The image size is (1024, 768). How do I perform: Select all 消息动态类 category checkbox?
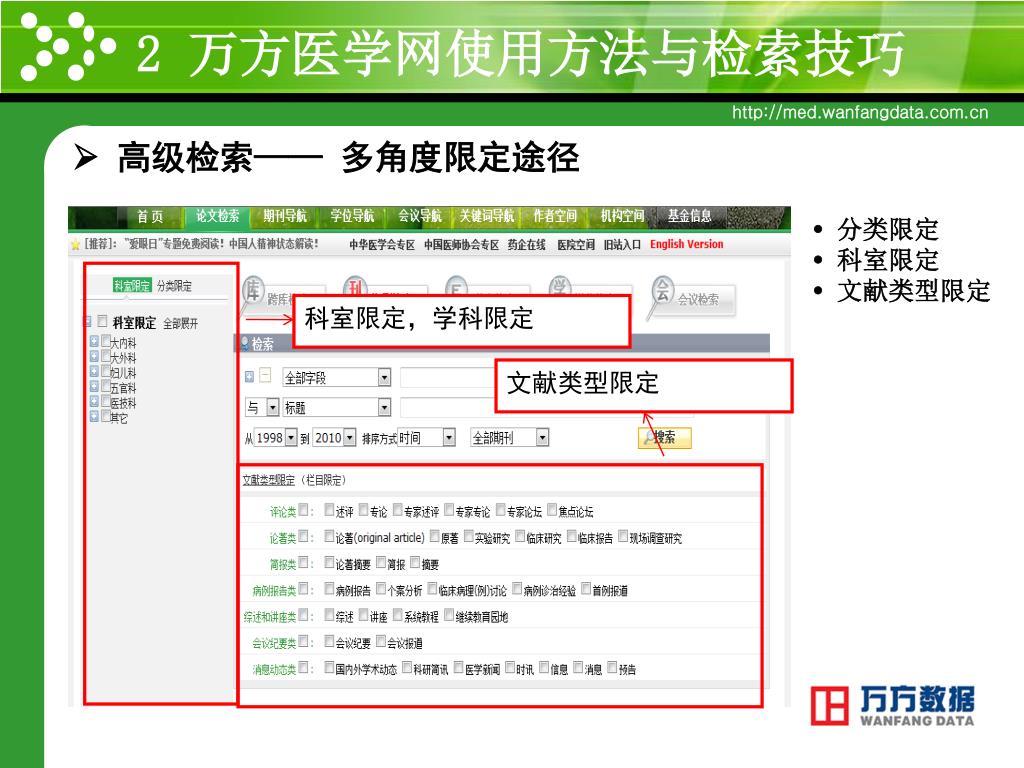[303, 667]
